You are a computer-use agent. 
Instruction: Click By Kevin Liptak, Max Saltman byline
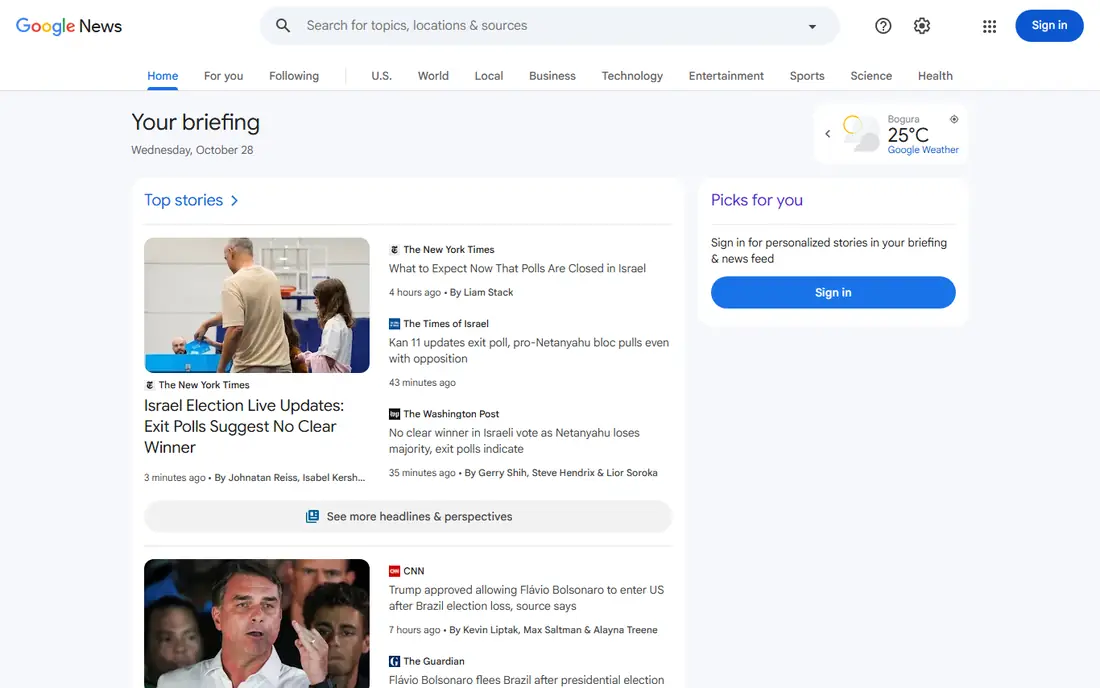click(554, 630)
